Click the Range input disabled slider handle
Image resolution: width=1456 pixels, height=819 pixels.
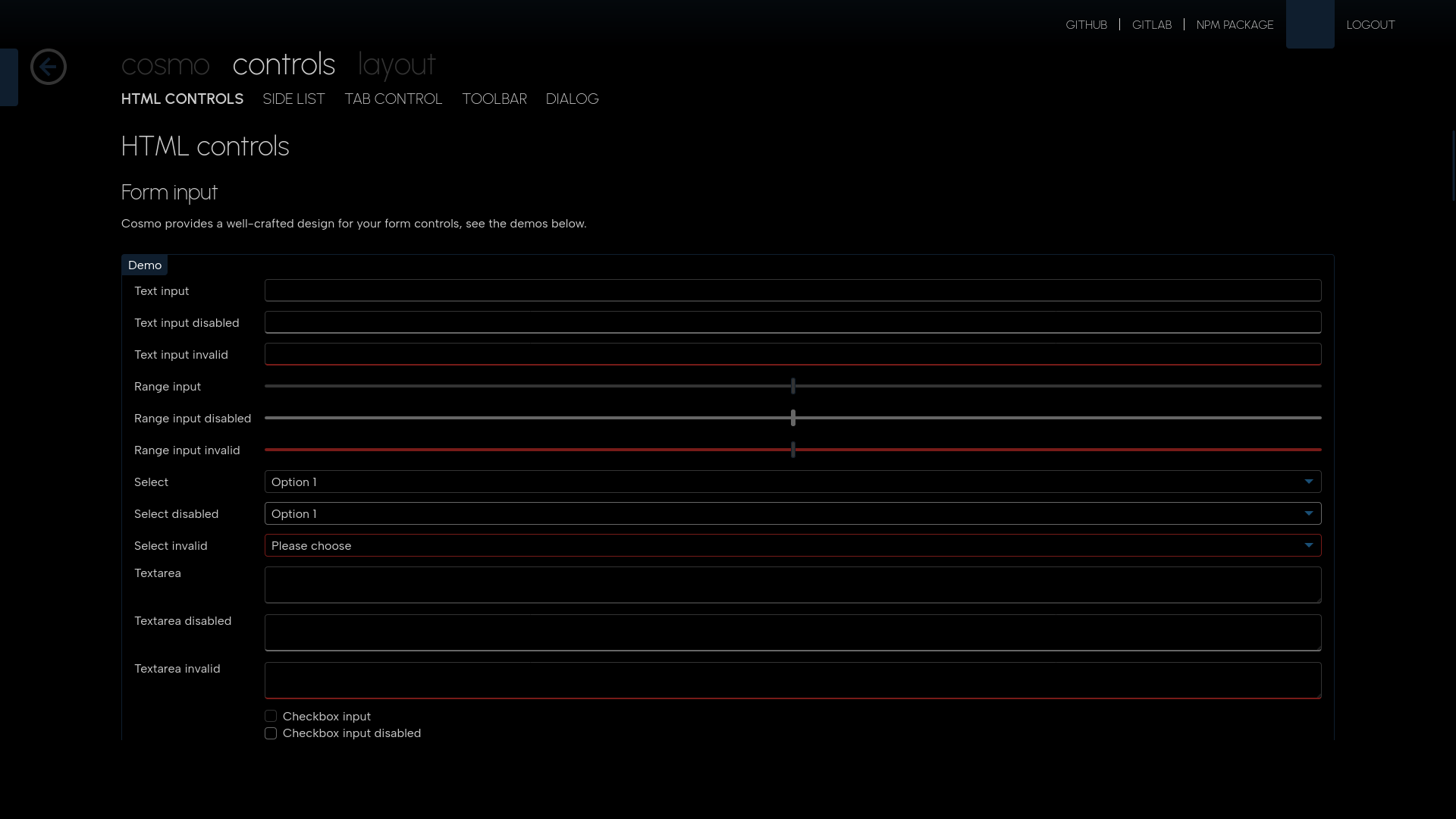coord(793,418)
